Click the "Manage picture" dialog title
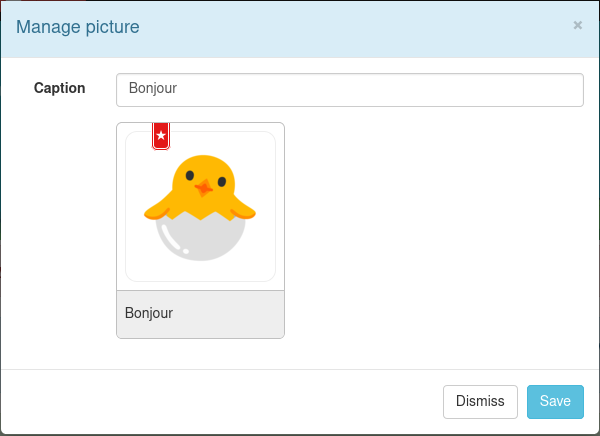 click(78, 27)
